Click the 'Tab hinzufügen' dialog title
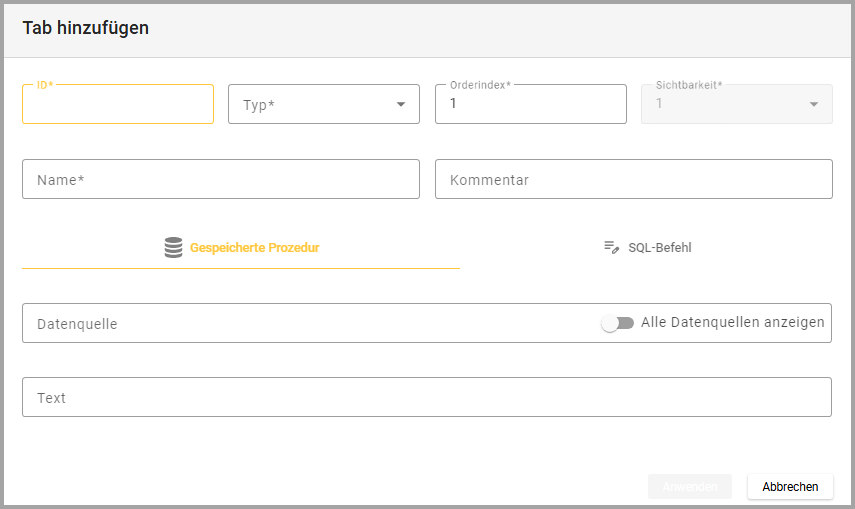 (x=86, y=28)
